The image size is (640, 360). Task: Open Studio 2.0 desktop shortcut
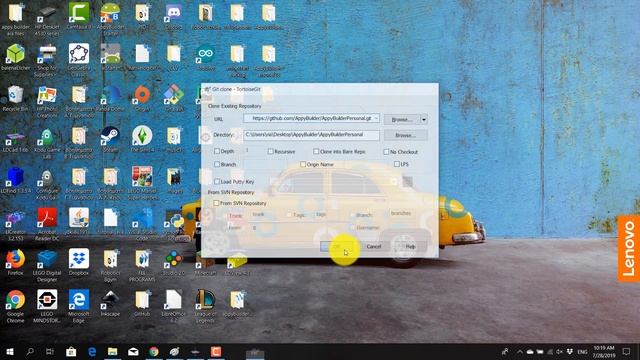click(x=174, y=262)
